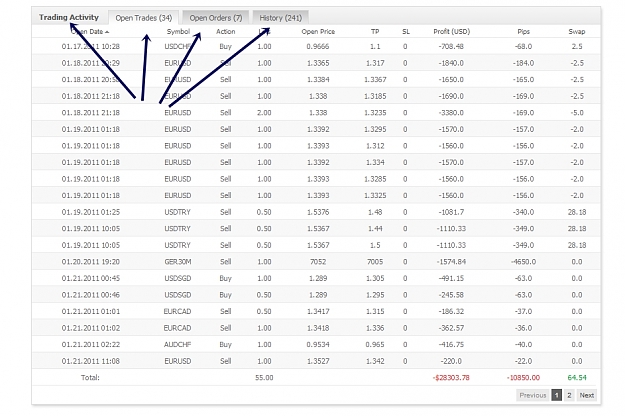Click total profit -$28303.78
Image resolution: width=625 pixels, height=416 pixels.
(x=451, y=378)
